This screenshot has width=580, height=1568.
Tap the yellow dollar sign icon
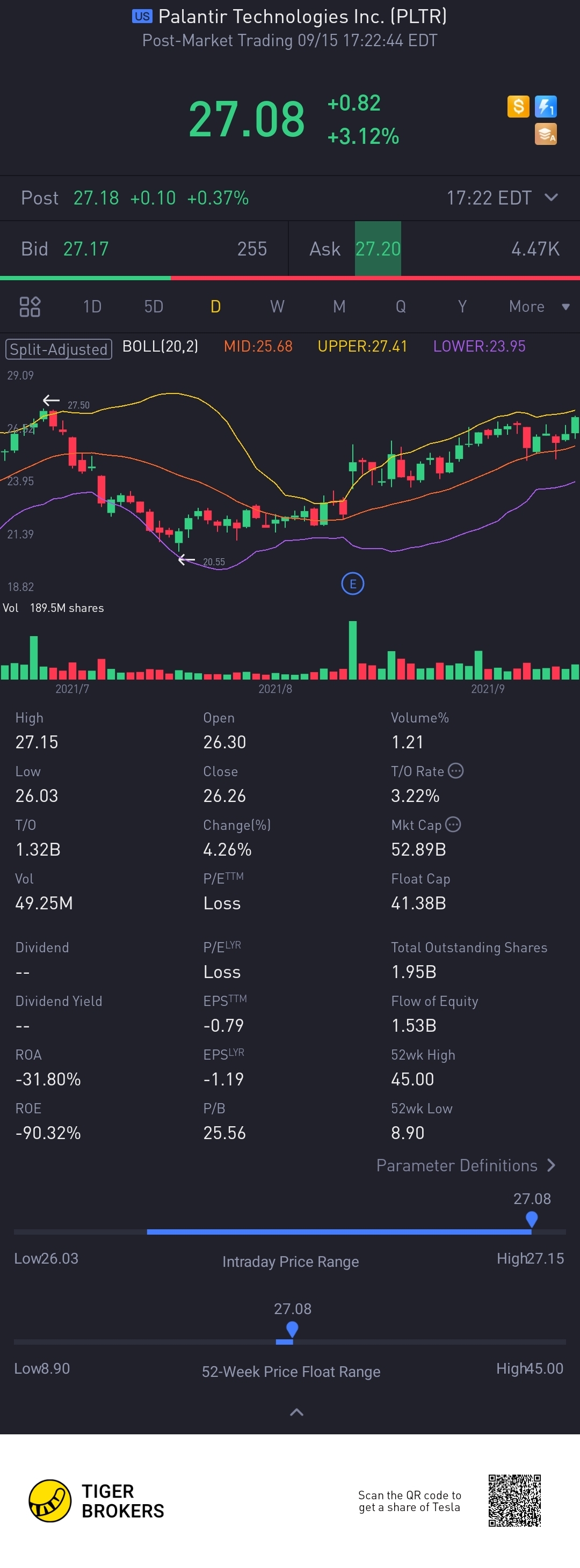[518, 106]
